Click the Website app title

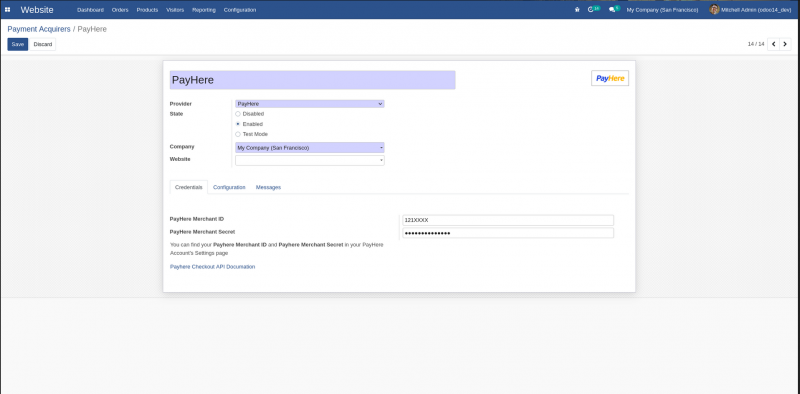point(37,10)
